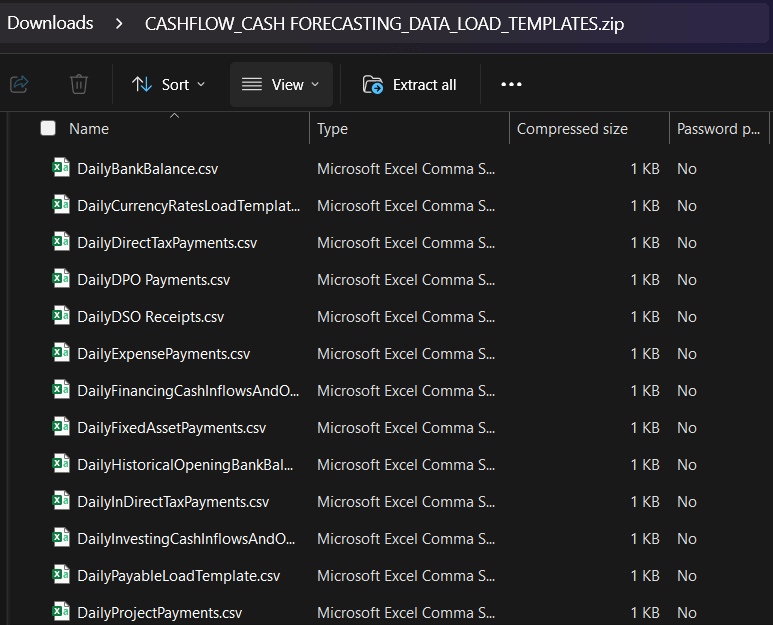This screenshot has height=625, width=773.
Task: Click the Type cell of DailyDPO Payments.csv
Action: click(406, 280)
